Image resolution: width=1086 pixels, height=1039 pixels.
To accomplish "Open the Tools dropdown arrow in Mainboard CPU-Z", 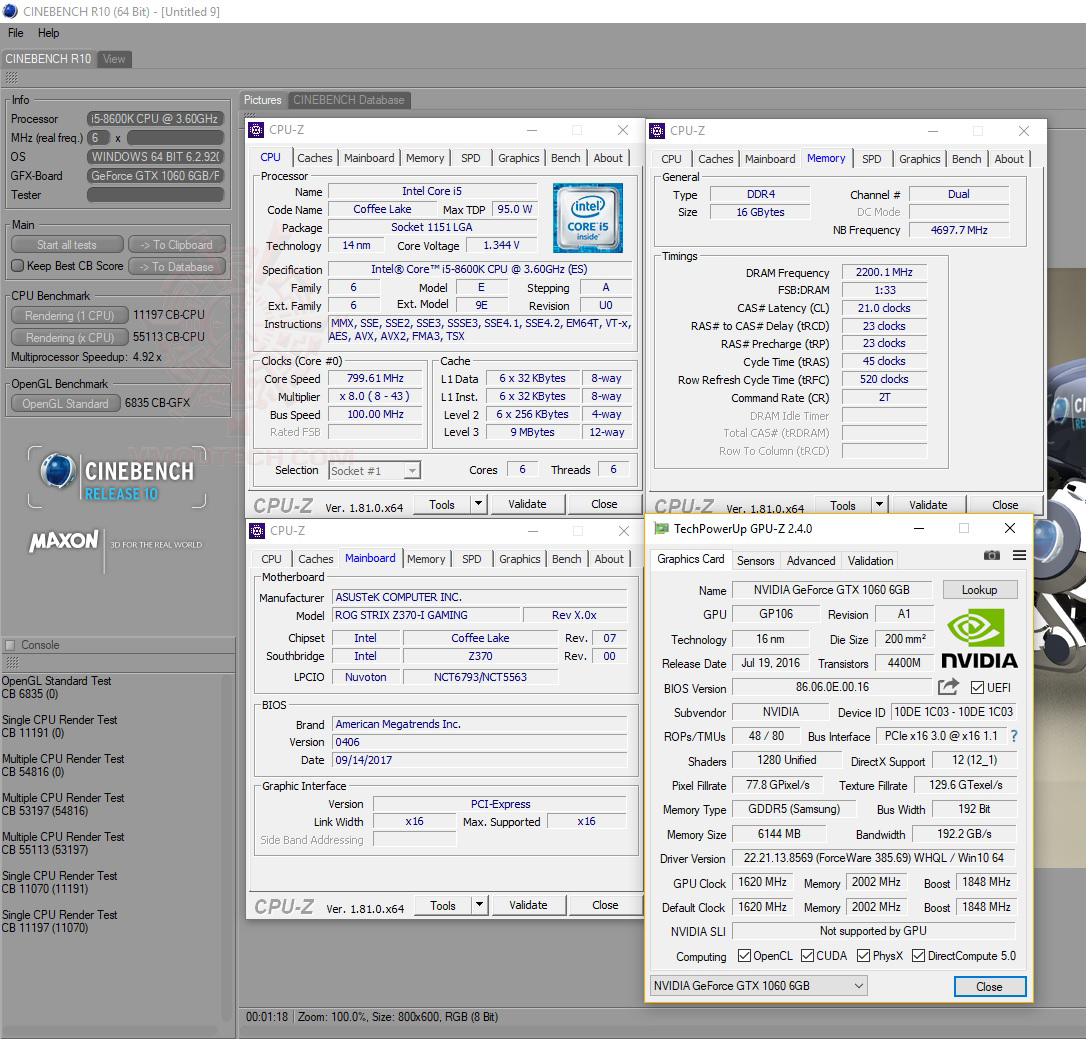I will pyautogui.click(x=479, y=905).
